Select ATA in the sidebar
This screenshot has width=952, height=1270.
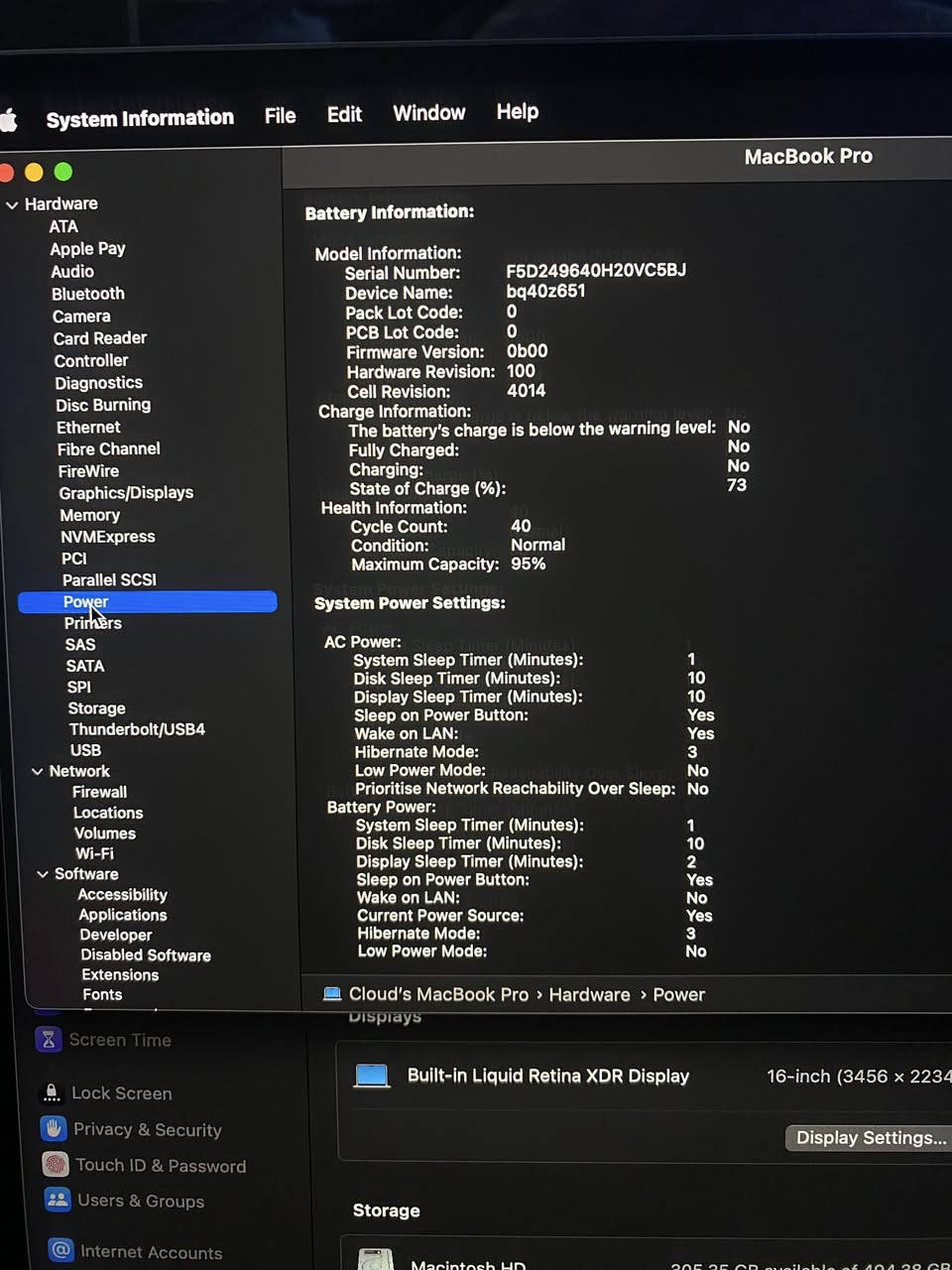point(63,226)
